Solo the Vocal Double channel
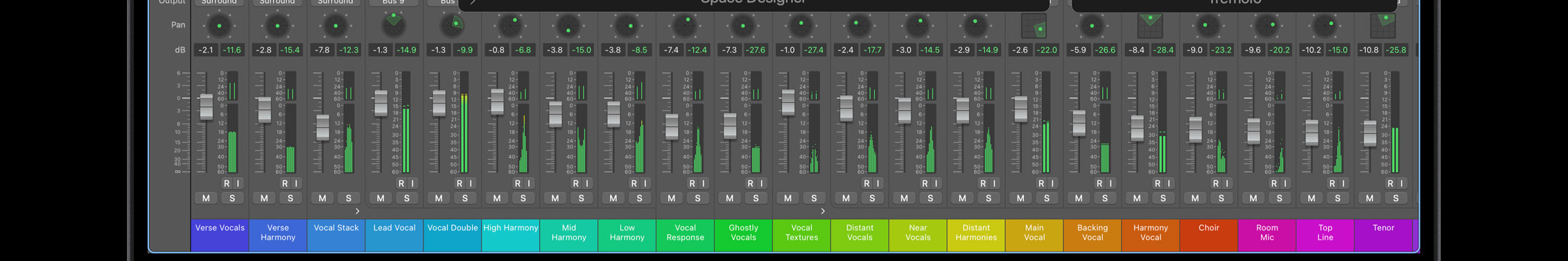1568x261 pixels. (x=464, y=199)
